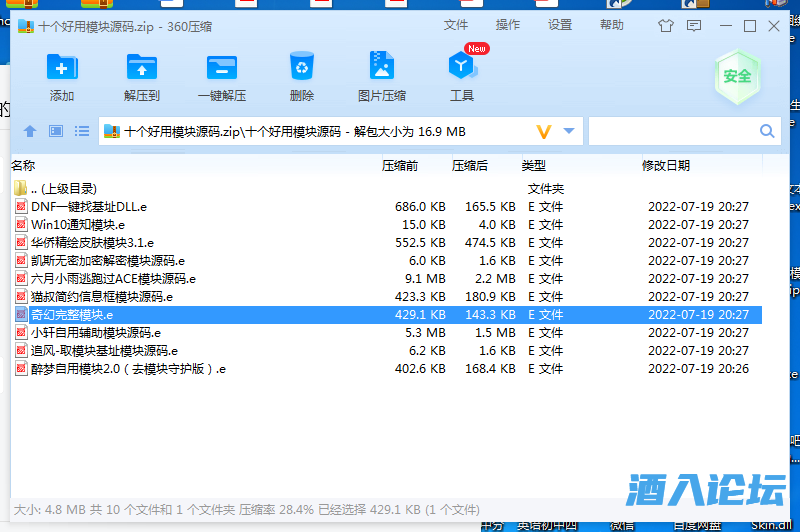This screenshot has width=800, height=532.
Task: Switch to the list view mode icon
Action: (82, 131)
